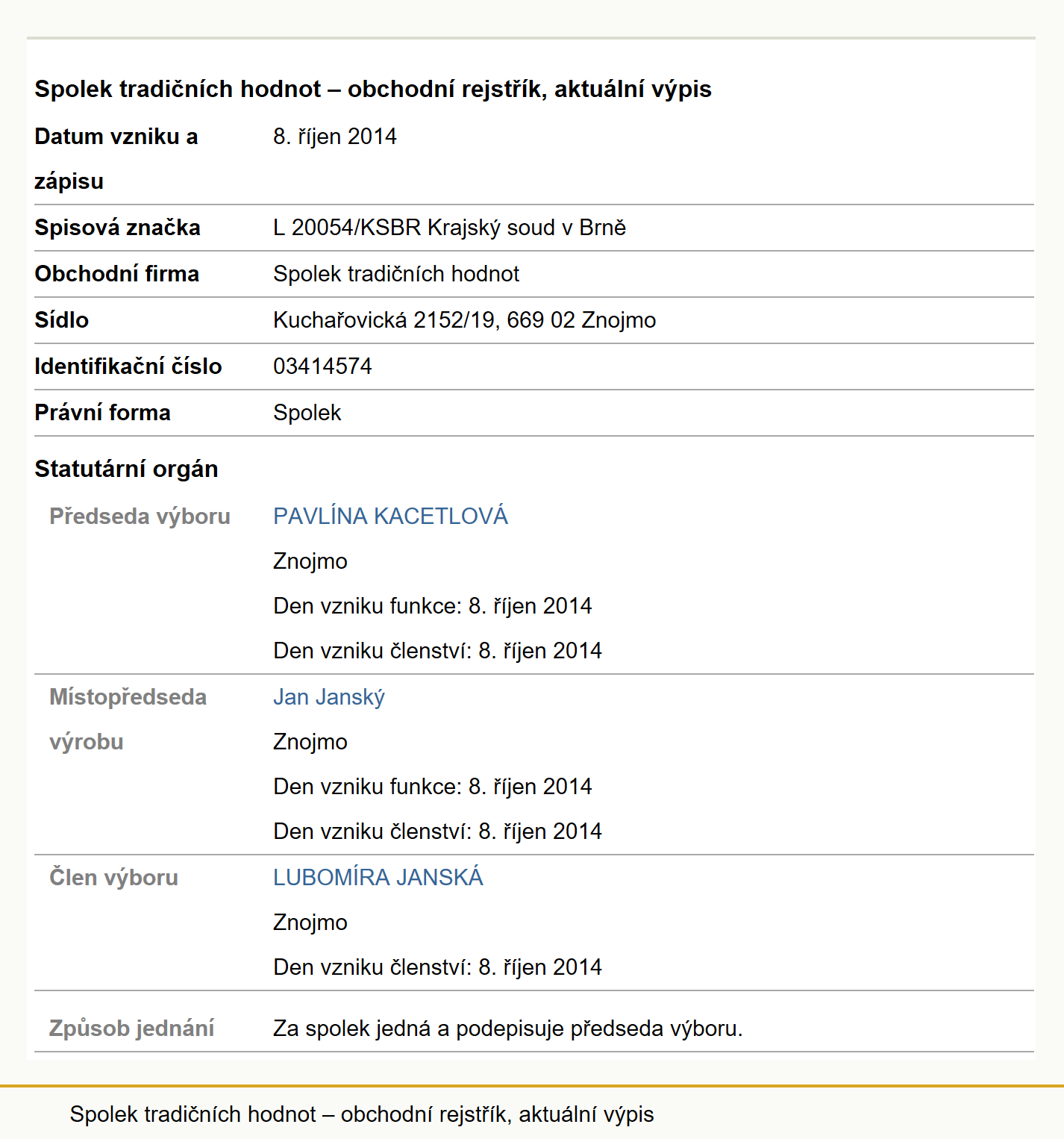Click the sentence about předseda výboru signing
Image resolution: width=1064 pixels, height=1139 pixels.
pos(508,1029)
